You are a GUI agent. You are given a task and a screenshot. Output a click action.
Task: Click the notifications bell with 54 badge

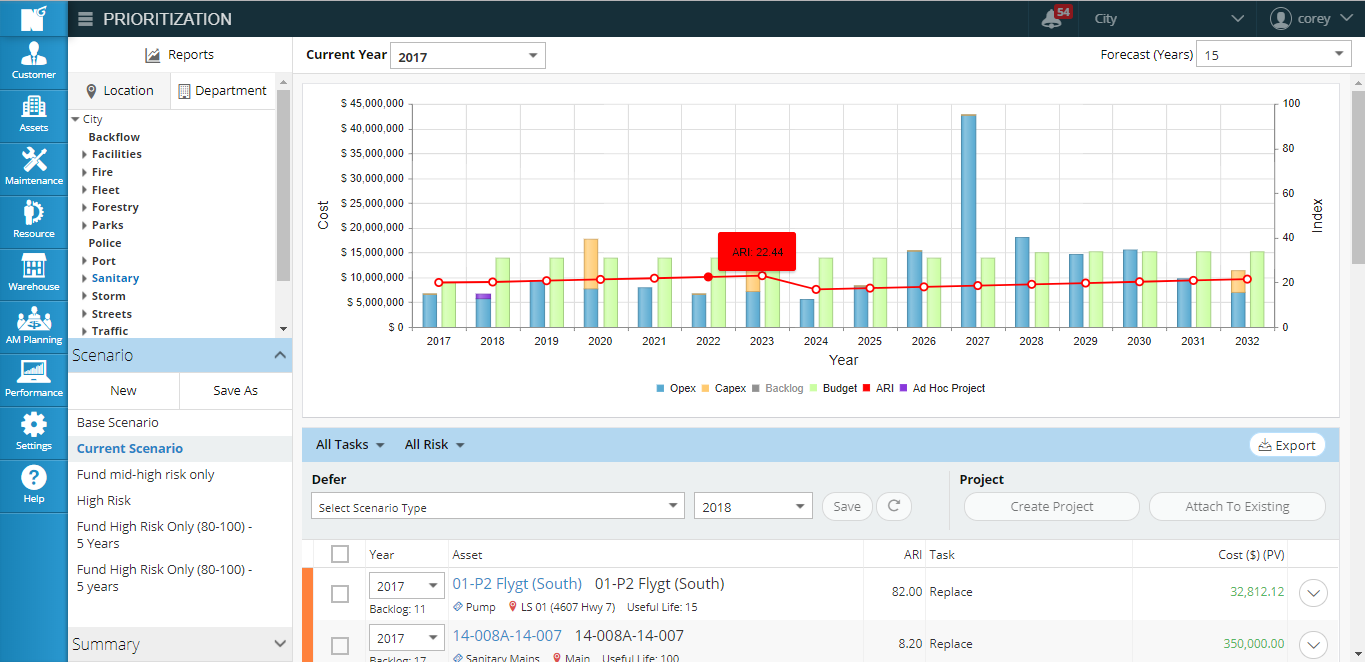tap(1053, 18)
